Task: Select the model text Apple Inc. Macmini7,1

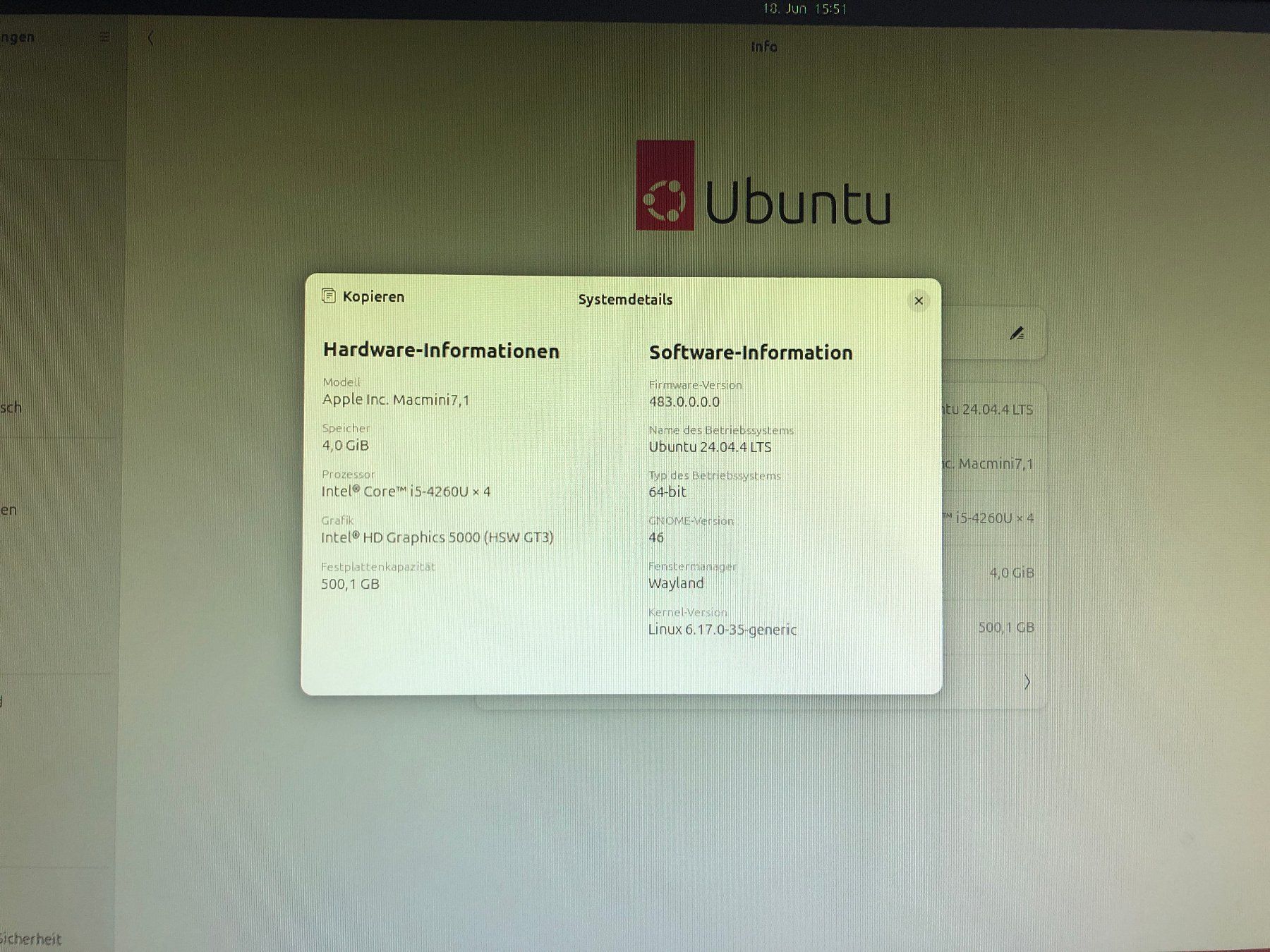Action: [x=396, y=400]
